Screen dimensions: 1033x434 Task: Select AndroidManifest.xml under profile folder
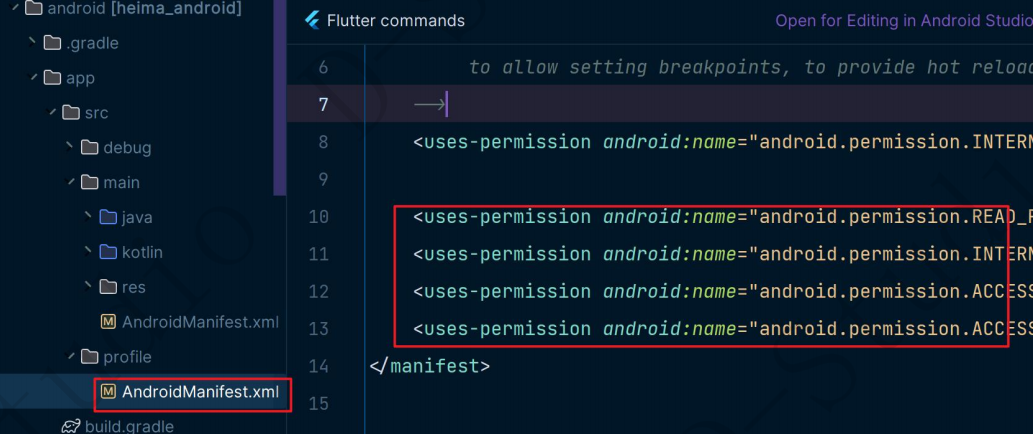[x=200, y=392]
